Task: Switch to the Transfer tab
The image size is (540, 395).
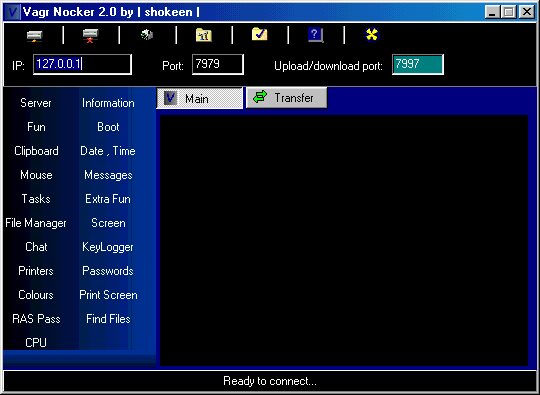Action: click(x=286, y=98)
